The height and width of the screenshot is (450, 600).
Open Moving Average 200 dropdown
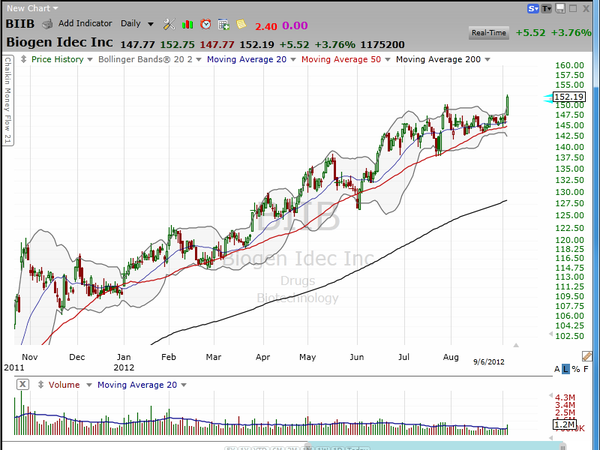[487, 60]
